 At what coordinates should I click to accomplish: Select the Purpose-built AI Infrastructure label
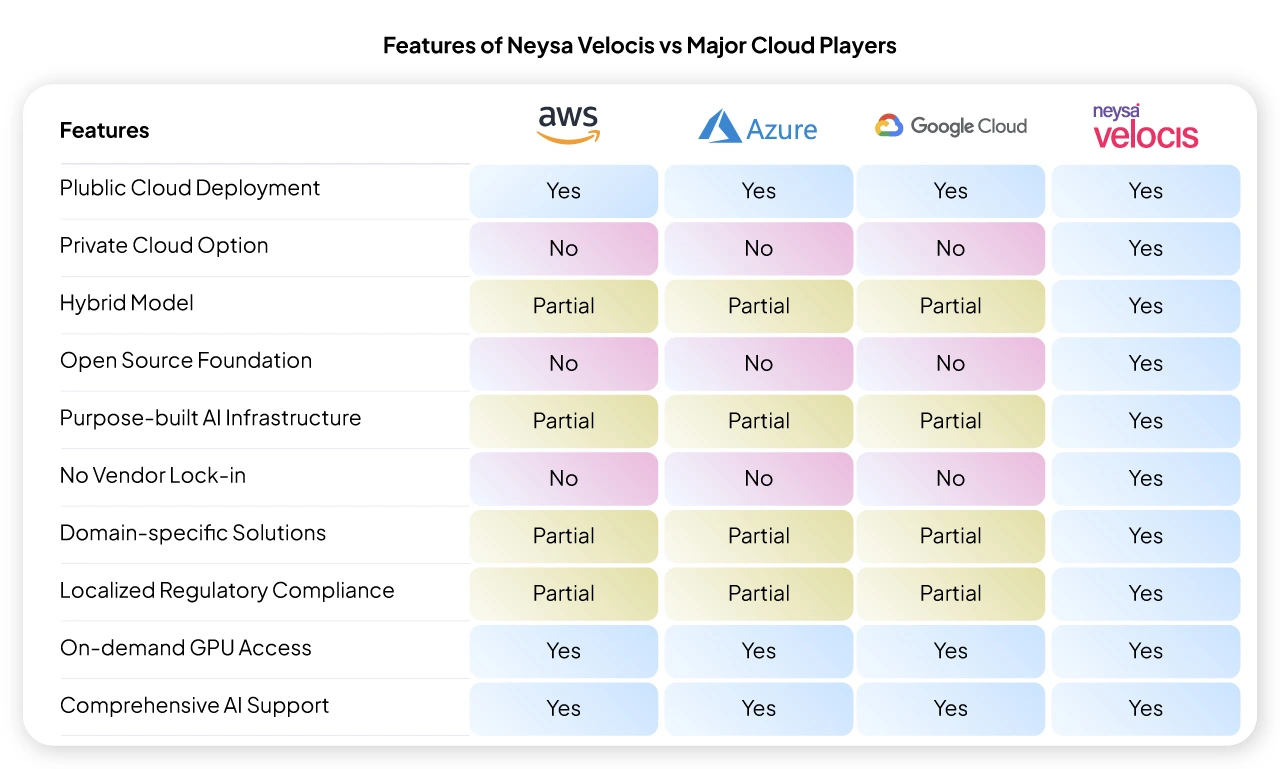[x=211, y=418]
